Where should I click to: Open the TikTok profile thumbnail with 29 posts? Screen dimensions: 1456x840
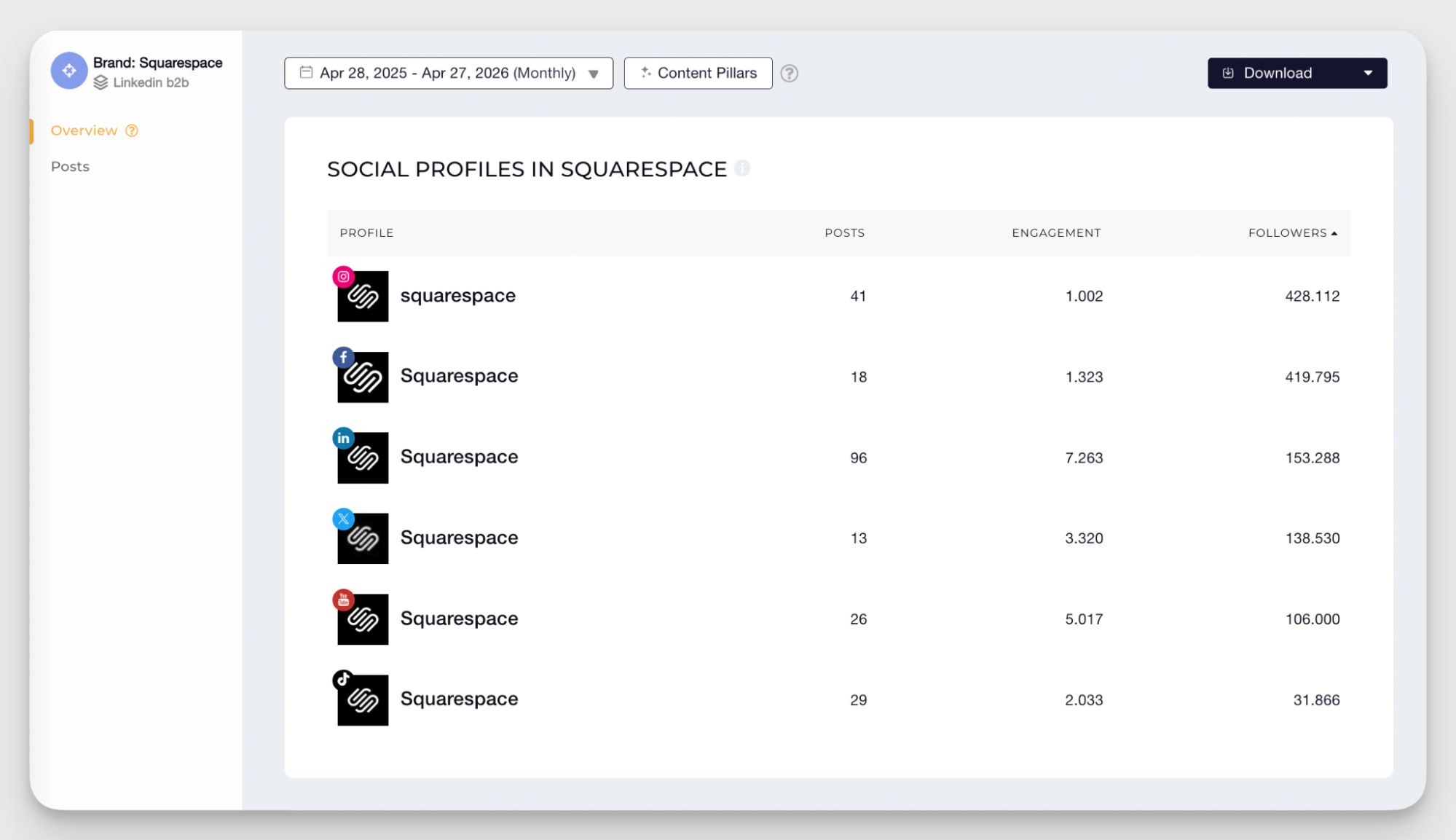(x=363, y=700)
